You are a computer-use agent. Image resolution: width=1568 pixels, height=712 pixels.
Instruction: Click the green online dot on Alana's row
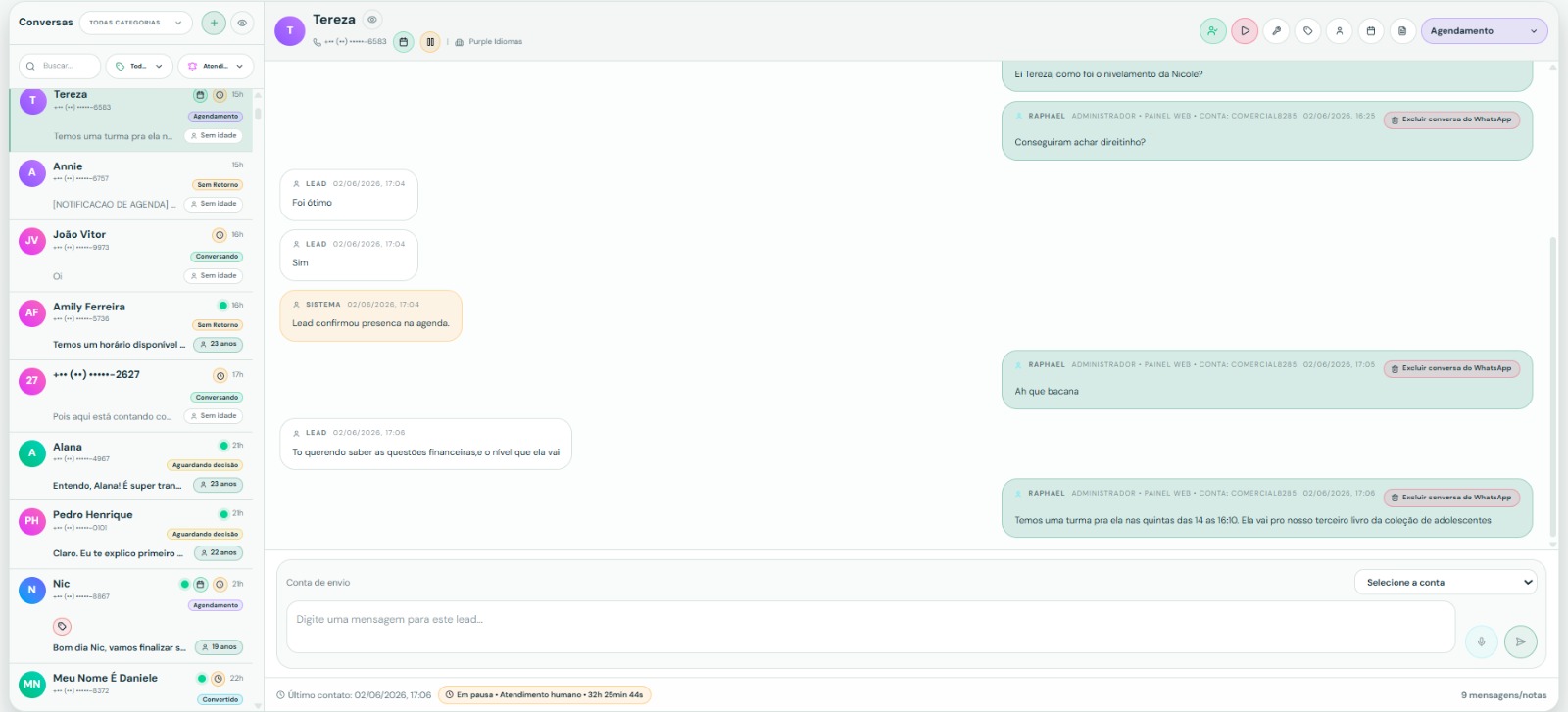click(x=223, y=446)
